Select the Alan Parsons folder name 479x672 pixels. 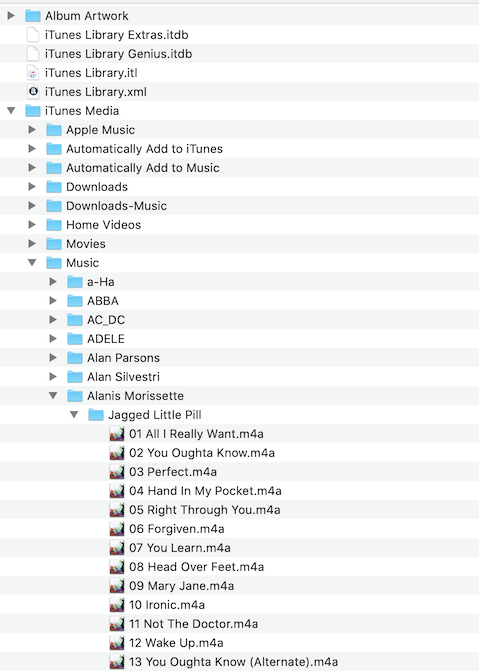[123, 358]
